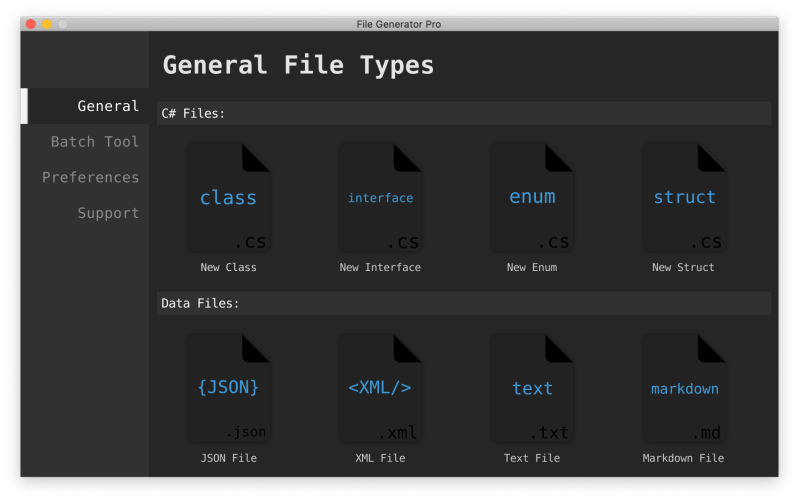
Task: Click the 'New Class' label
Action: click(228, 268)
